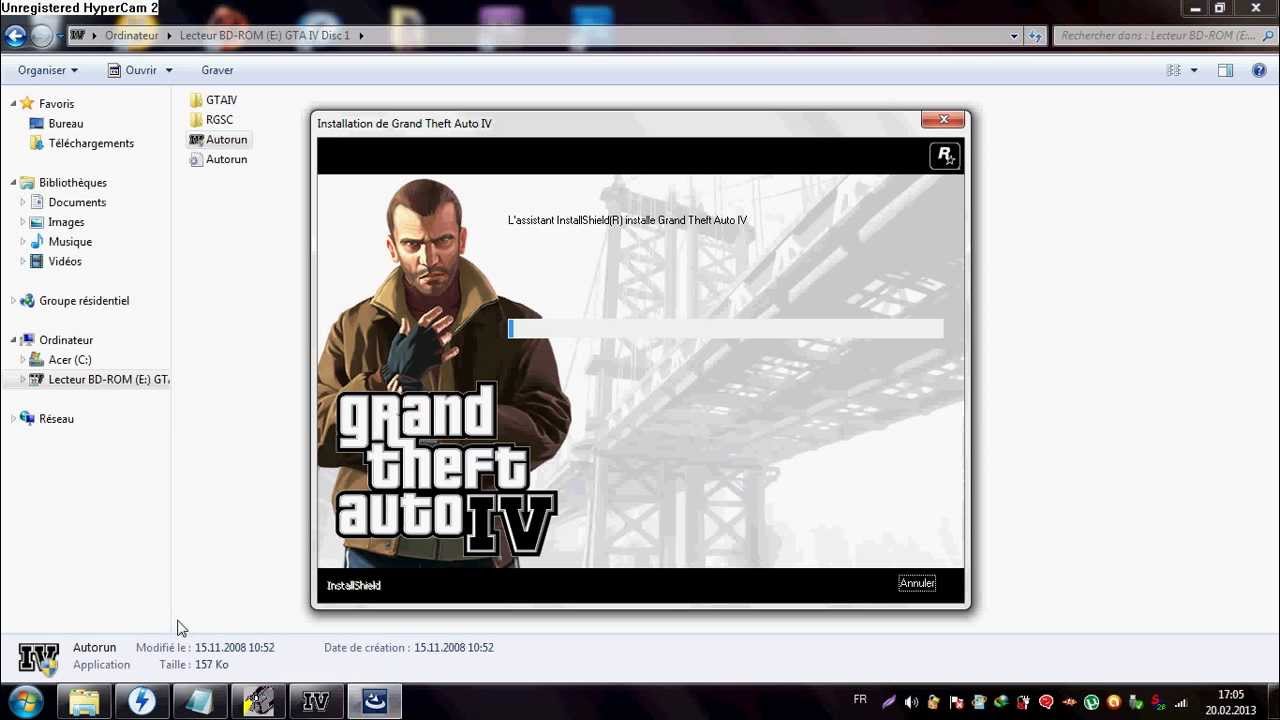The image size is (1280, 720).
Task: Close the Grand Theft Auto IV installer window
Action: [943, 120]
